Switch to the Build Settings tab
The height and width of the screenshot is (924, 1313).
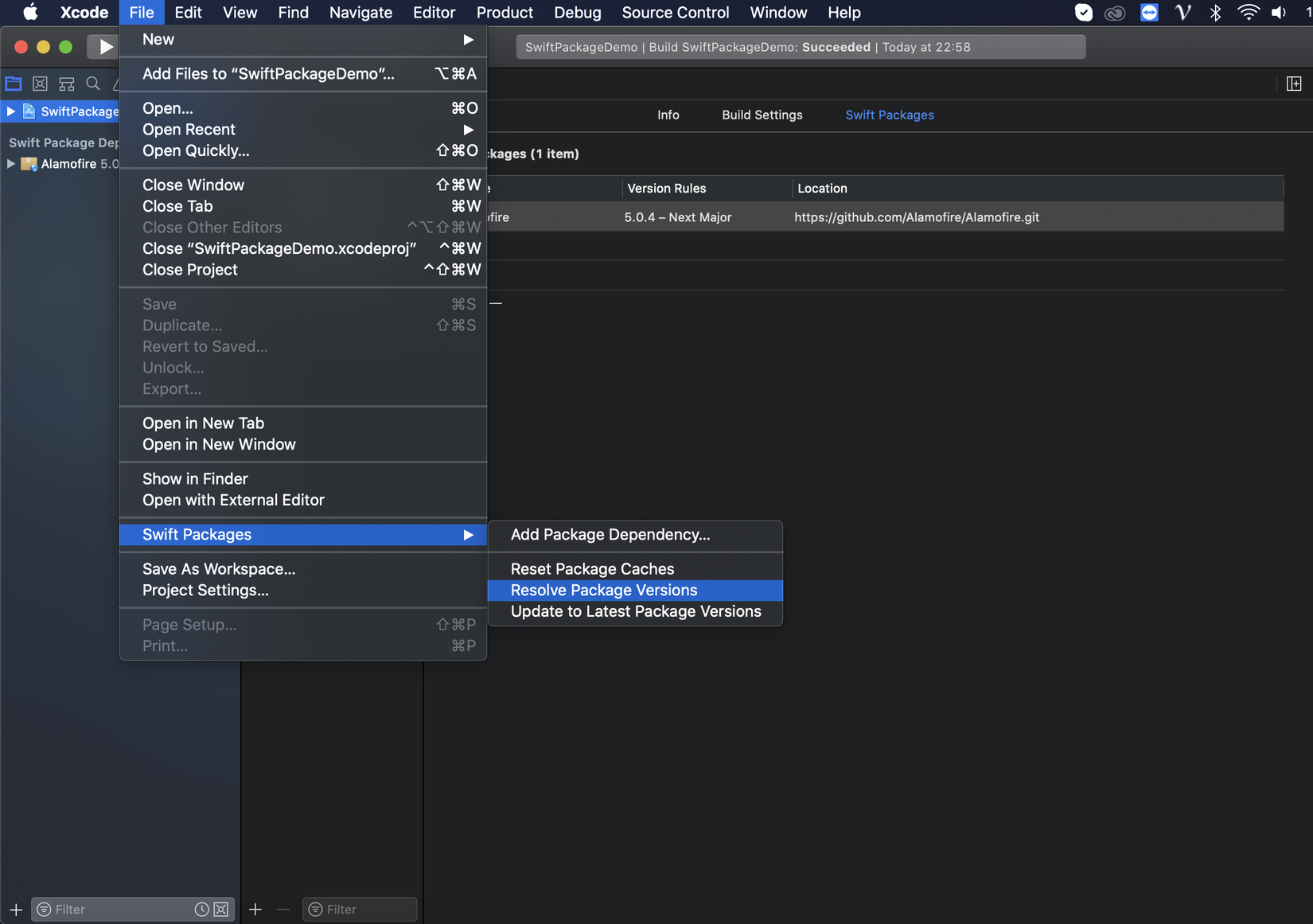tap(762, 115)
